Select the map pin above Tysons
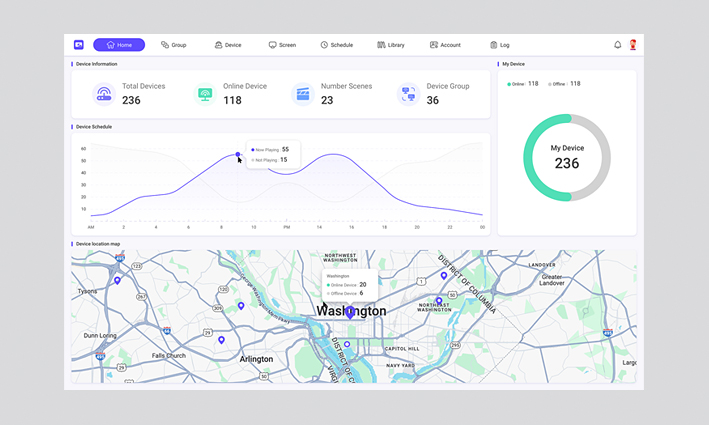Screen dimensions: 709x425 click(117, 281)
